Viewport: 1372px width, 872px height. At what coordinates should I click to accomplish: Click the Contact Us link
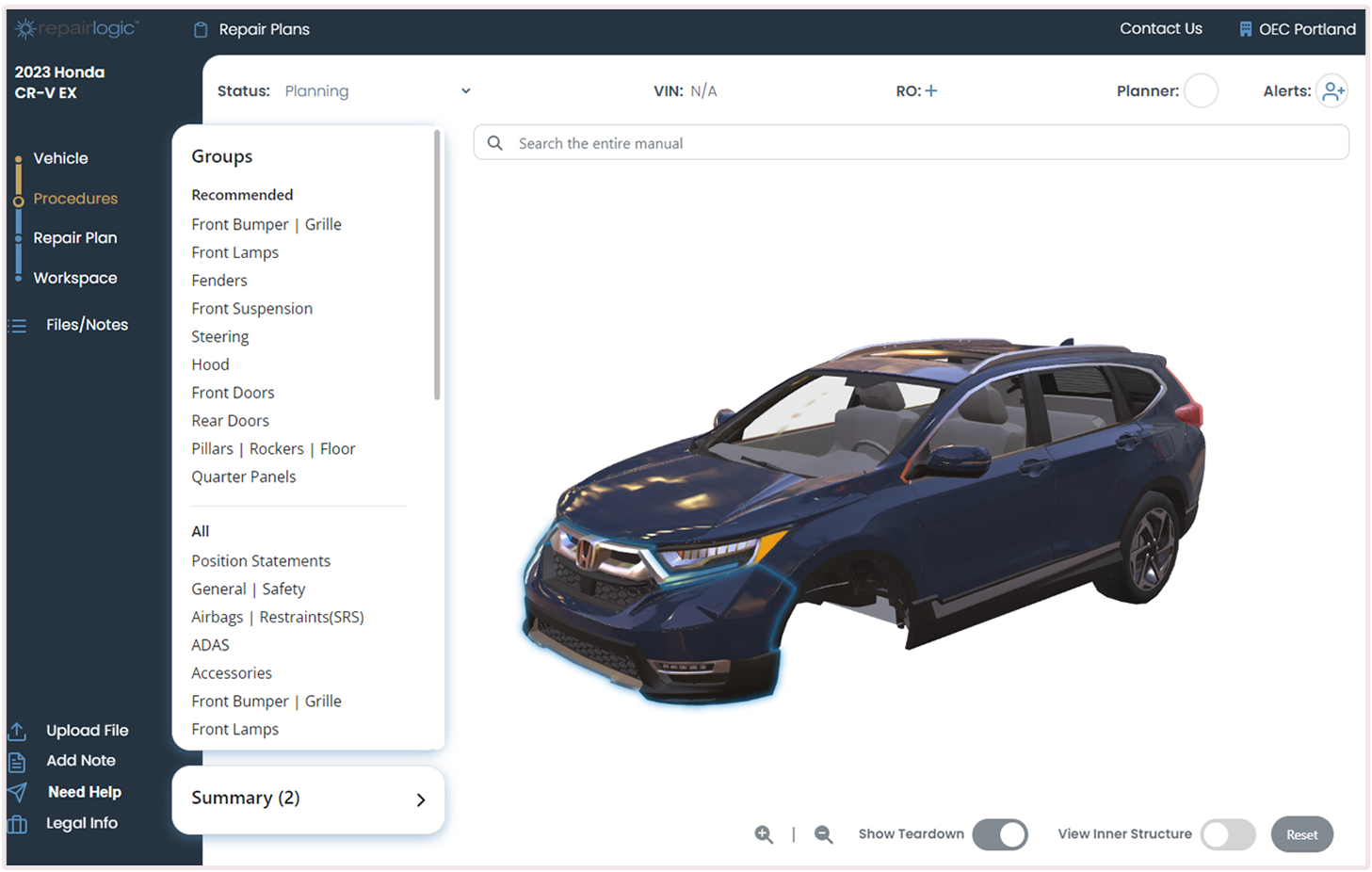[1160, 29]
